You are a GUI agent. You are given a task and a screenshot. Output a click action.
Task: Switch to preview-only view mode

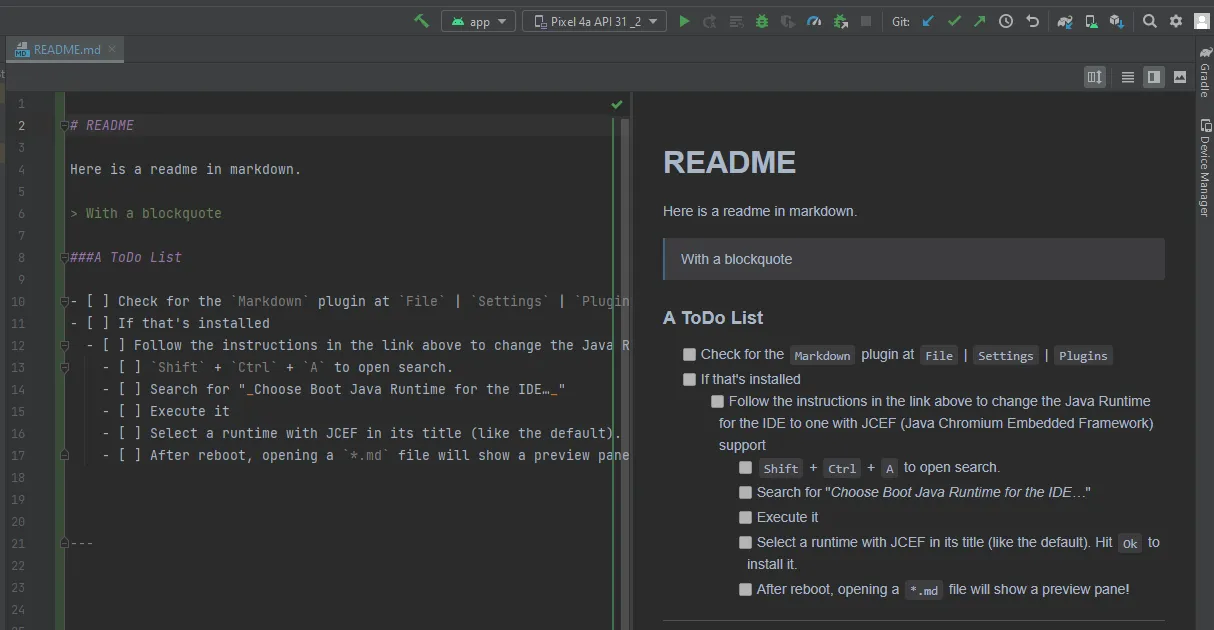(1180, 77)
